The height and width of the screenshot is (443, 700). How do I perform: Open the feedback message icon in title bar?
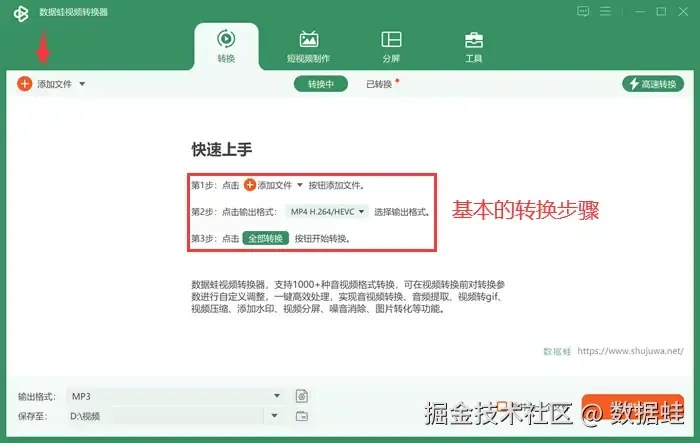(583, 12)
